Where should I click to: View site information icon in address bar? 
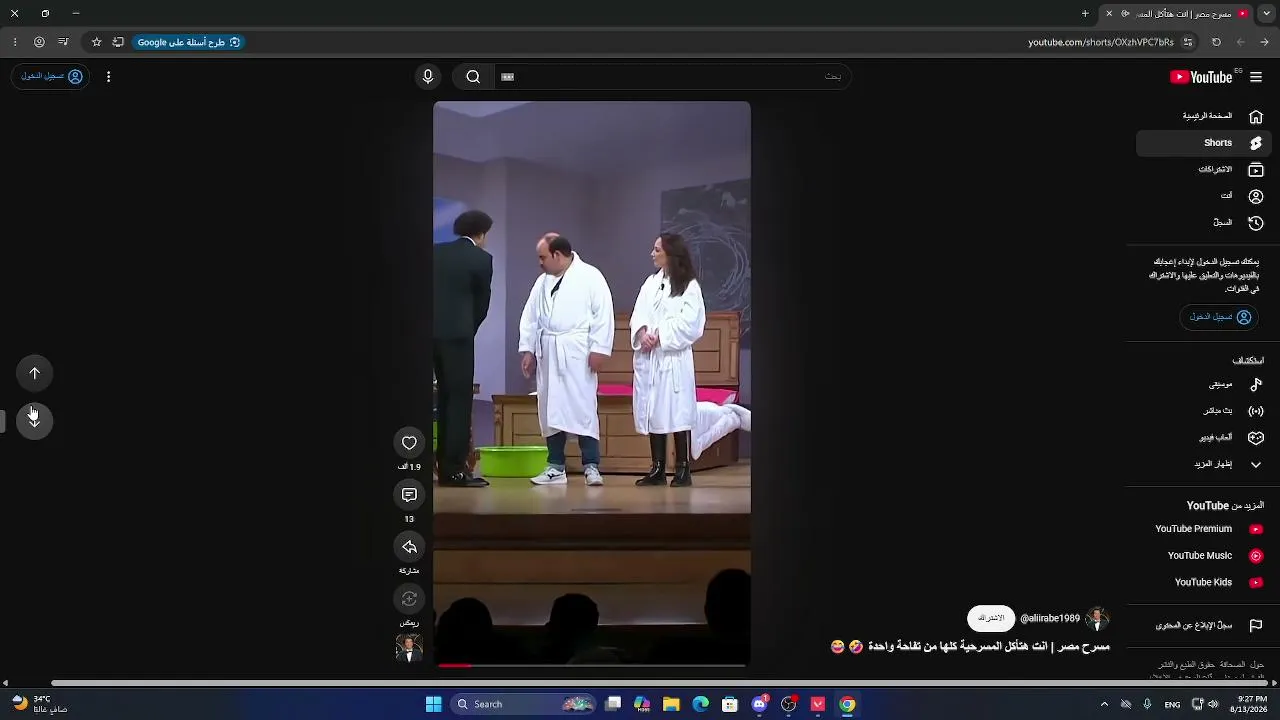tap(1188, 42)
